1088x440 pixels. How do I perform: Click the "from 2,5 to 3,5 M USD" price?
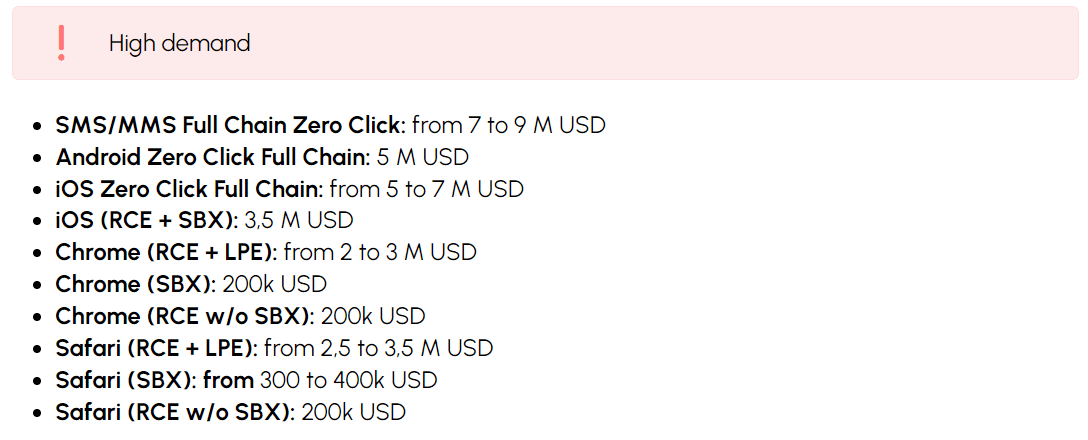coord(379,348)
